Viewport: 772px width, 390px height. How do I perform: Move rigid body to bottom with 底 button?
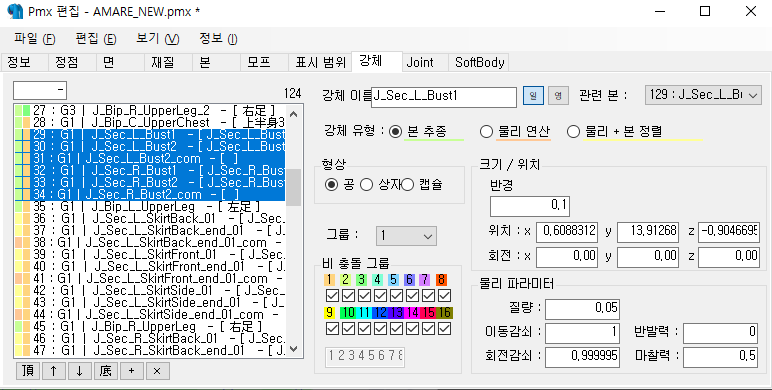pos(106,371)
